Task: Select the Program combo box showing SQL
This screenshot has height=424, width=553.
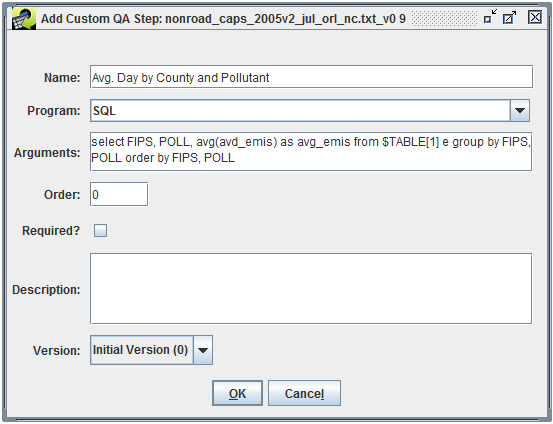Action: point(310,111)
